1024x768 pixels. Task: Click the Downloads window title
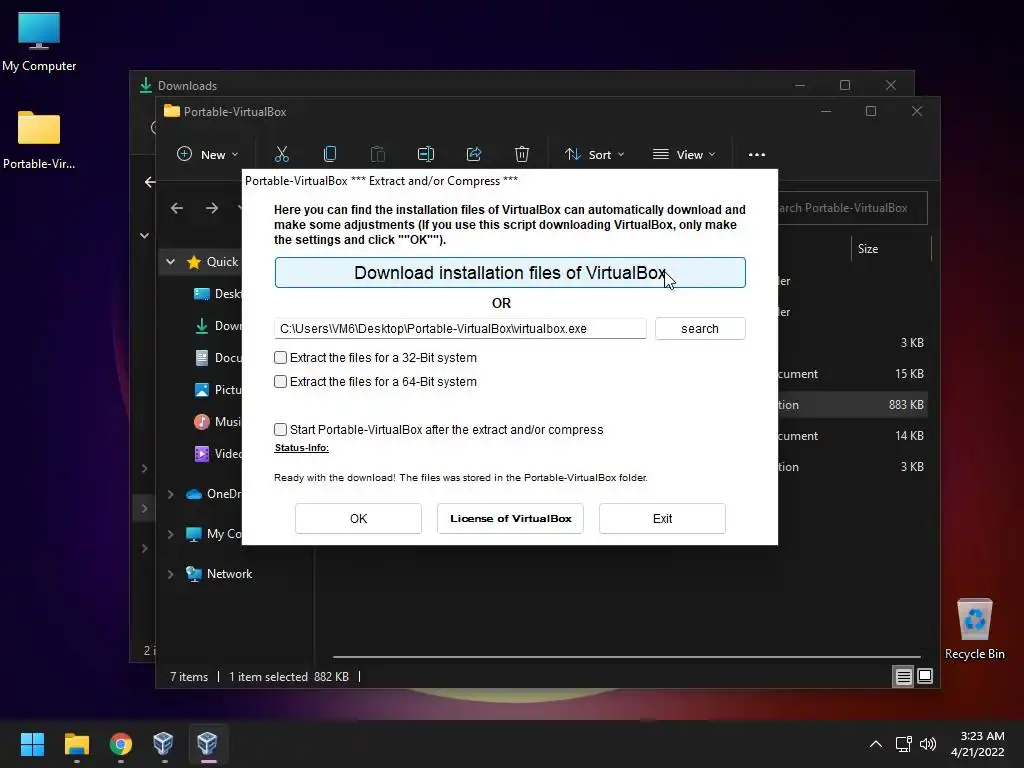(x=187, y=86)
